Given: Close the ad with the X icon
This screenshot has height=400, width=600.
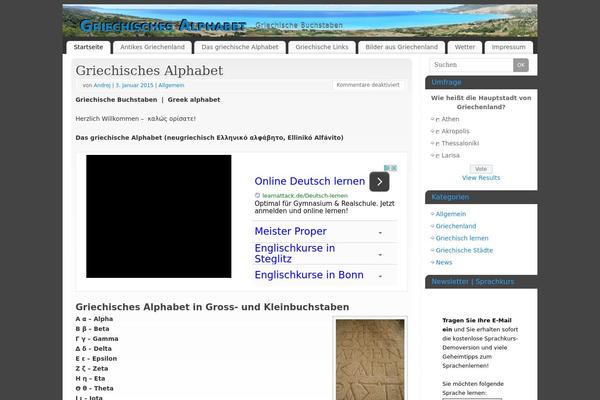Looking at the screenshot, I should click(x=394, y=168).
